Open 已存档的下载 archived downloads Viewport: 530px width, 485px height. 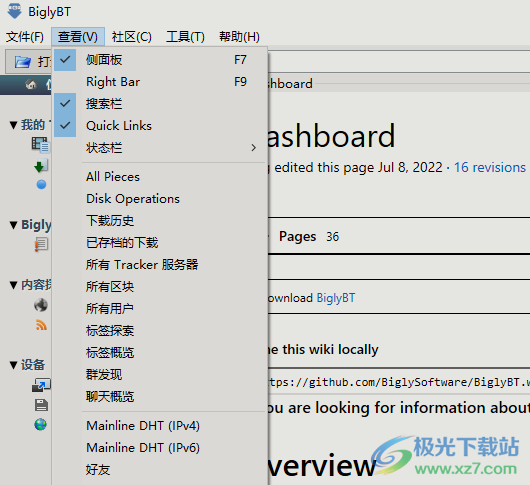159,243
